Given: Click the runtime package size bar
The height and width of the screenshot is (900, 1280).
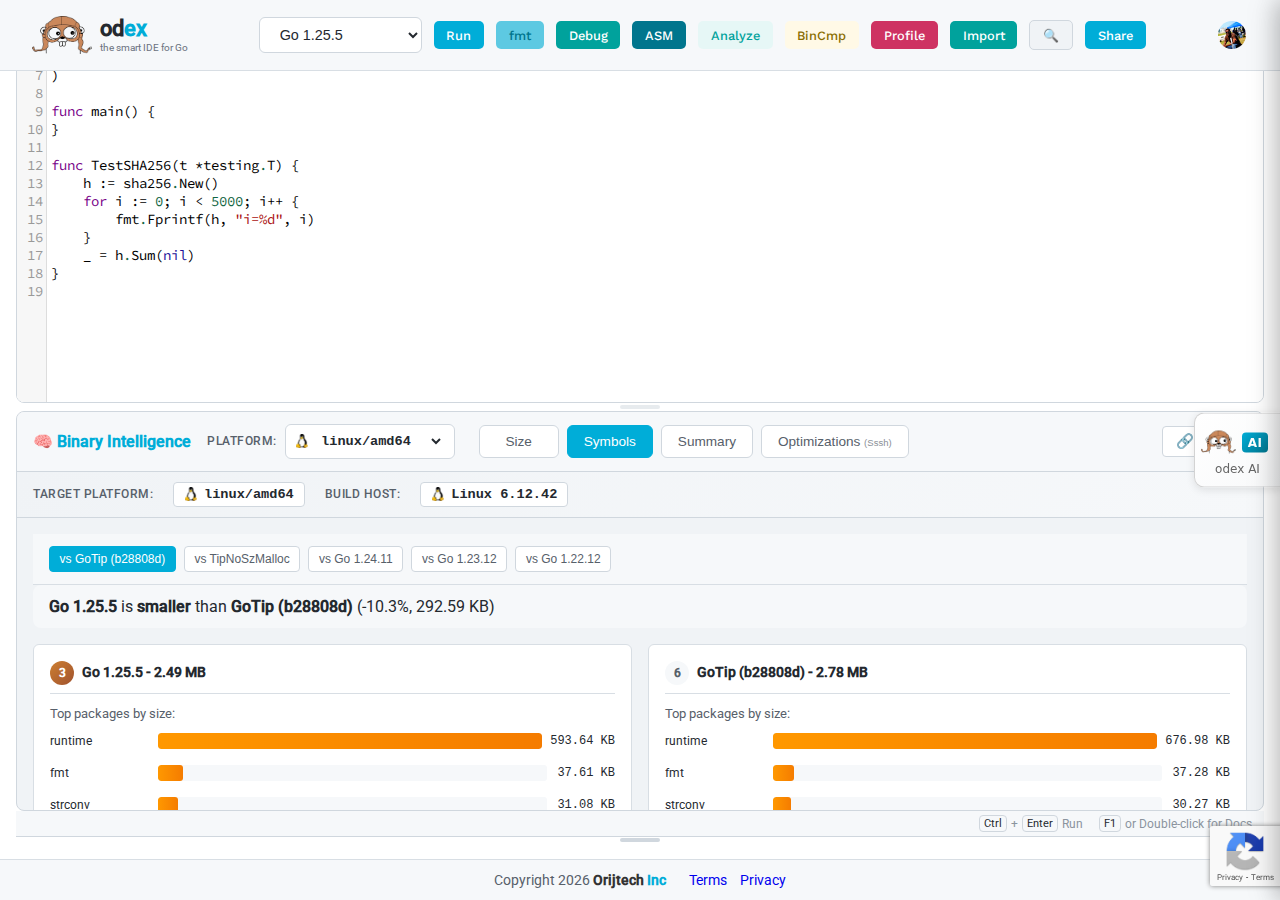Looking at the screenshot, I should [349, 740].
